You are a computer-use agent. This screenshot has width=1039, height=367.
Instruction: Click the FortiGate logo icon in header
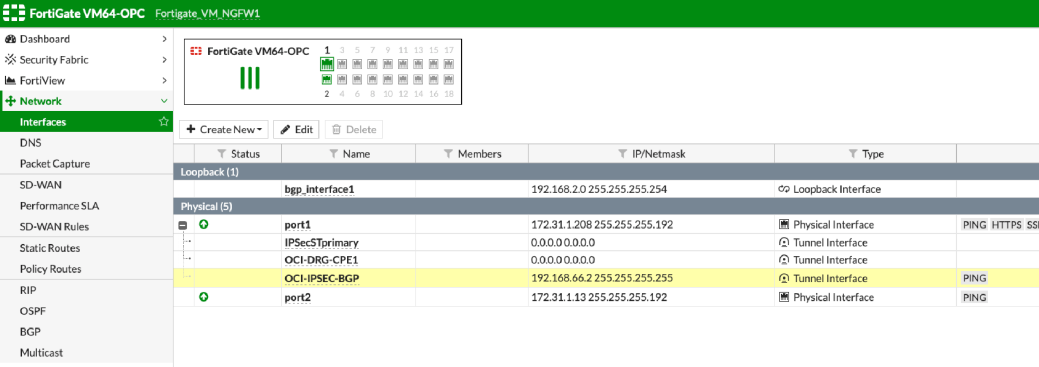(x=13, y=13)
